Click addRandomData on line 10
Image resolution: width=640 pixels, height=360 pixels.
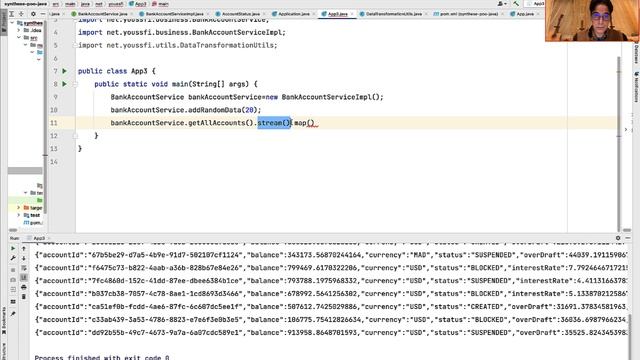click(x=215, y=110)
